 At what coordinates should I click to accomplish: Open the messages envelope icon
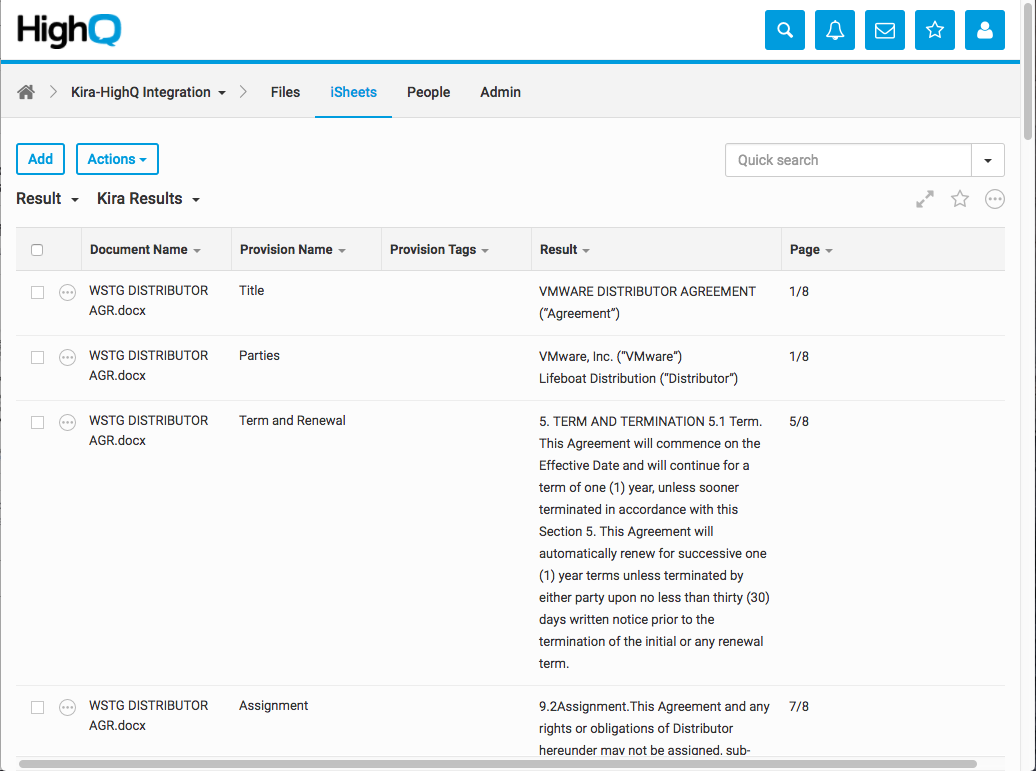(x=885, y=30)
